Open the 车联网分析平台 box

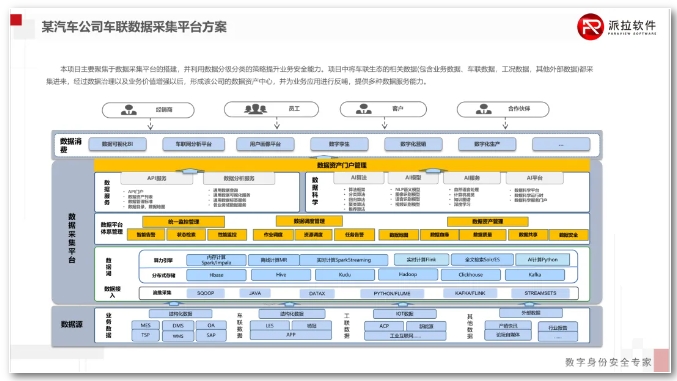tap(193, 144)
